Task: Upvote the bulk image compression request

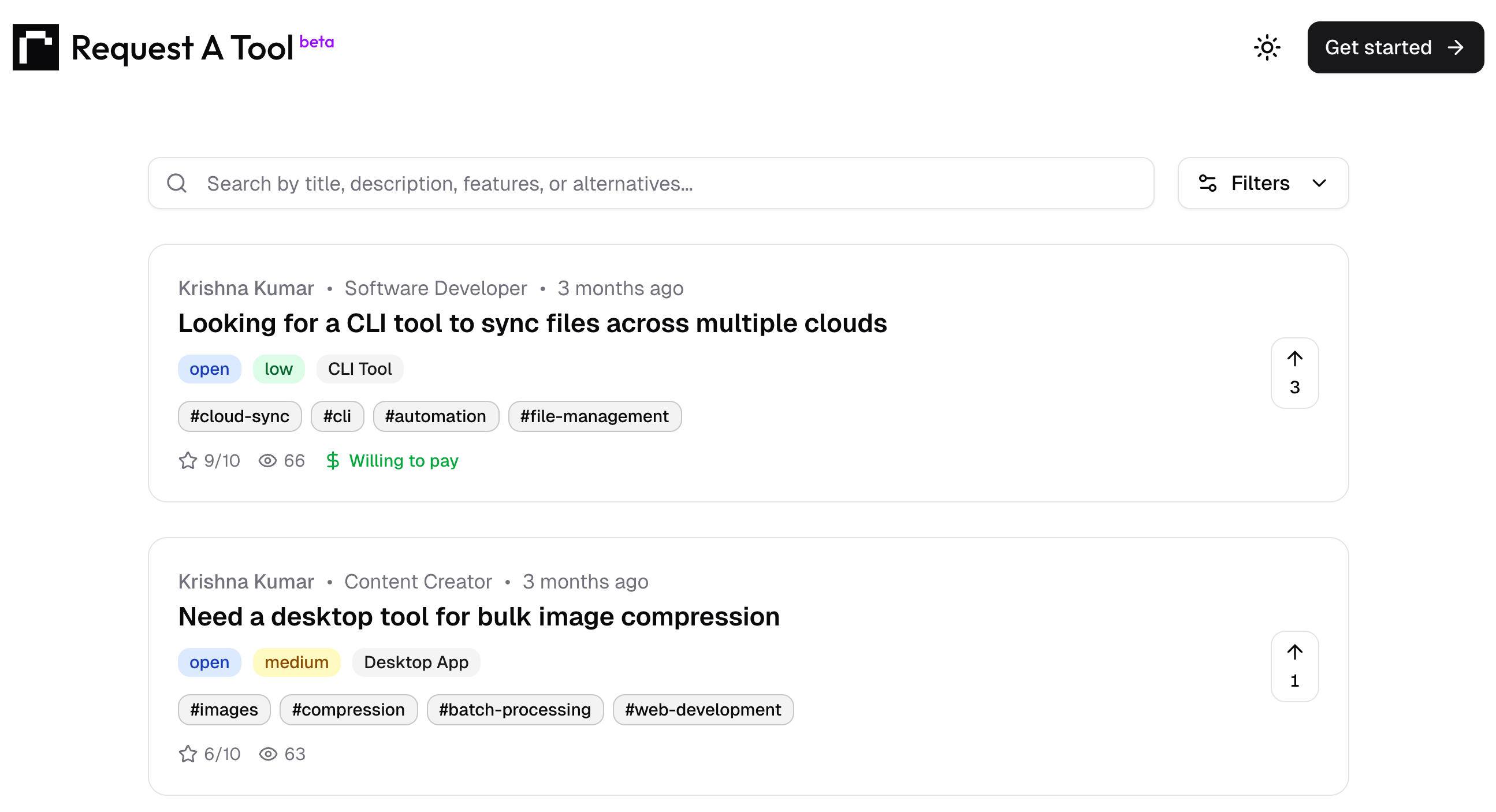Action: [x=1294, y=666]
